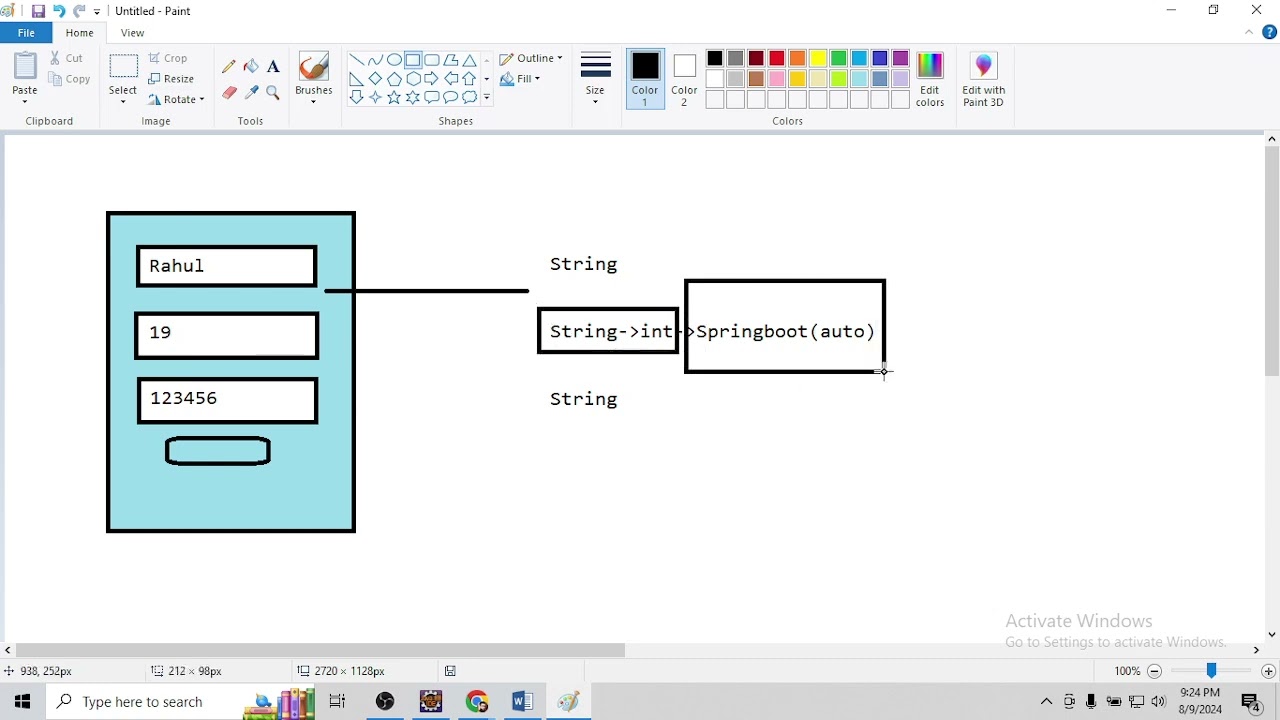Choose the Rectangle shape
Image resolution: width=1280 pixels, height=720 pixels.
tap(413, 60)
